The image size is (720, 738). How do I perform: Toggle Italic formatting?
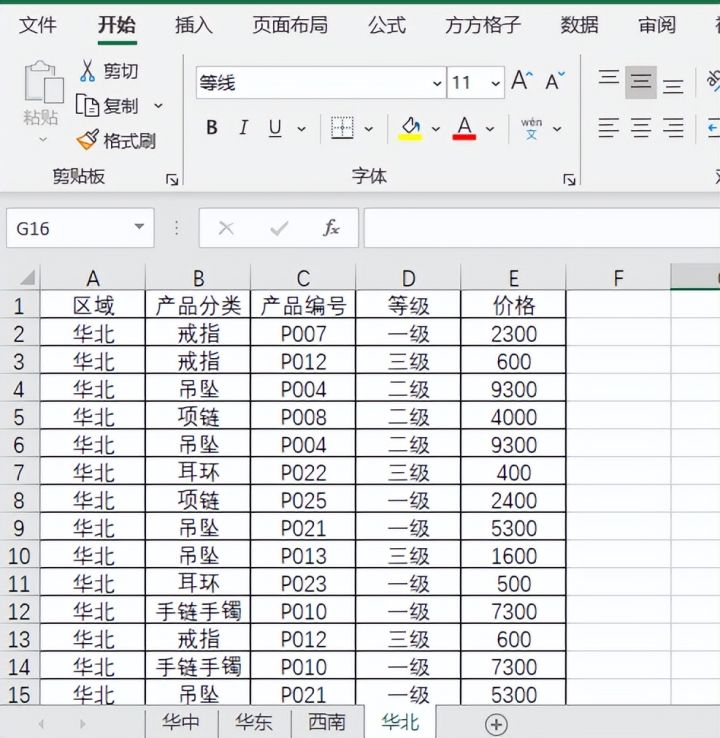coord(243,128)
